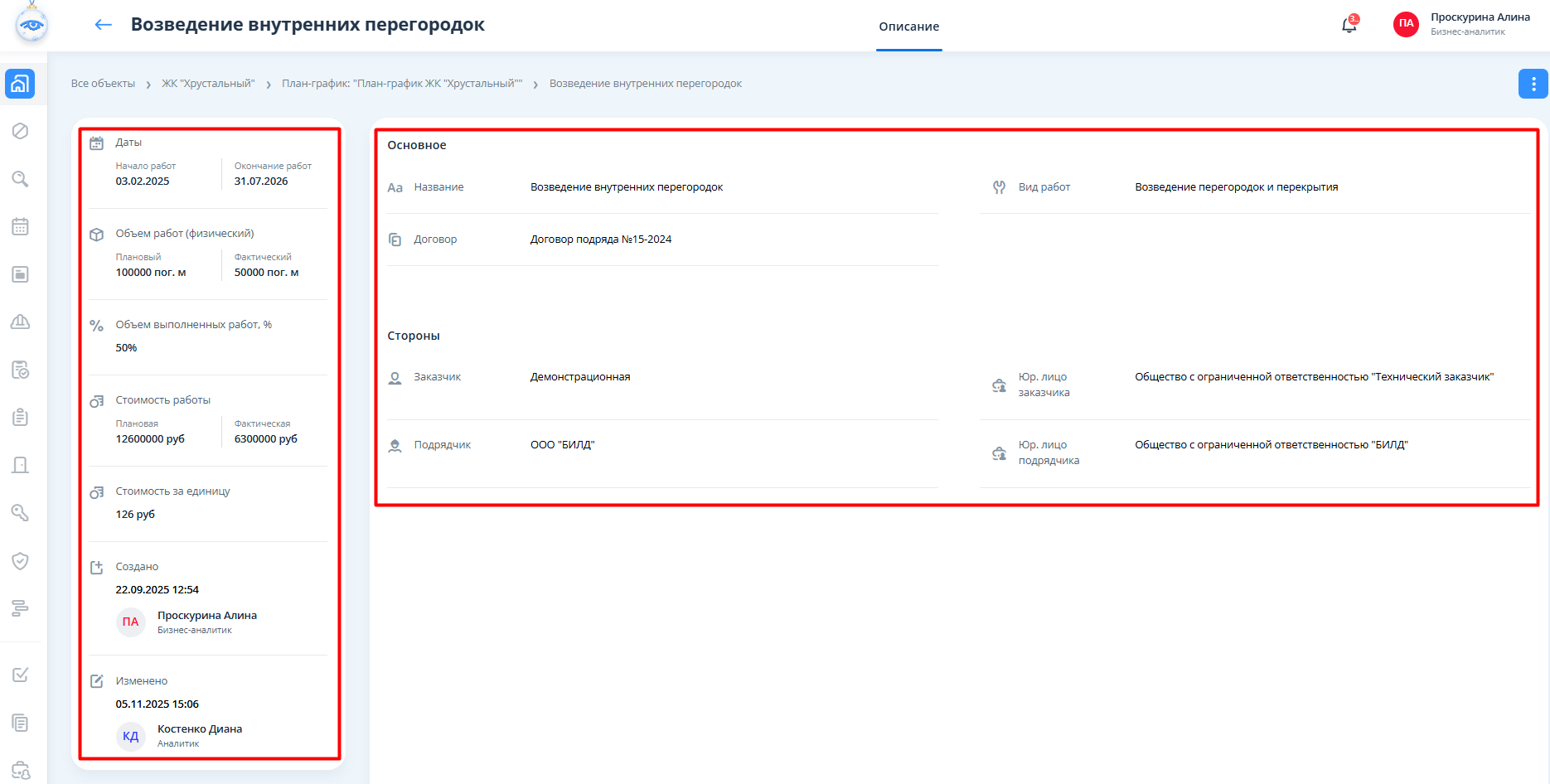Go to Все объекты breadcrumb

(103, 84)
